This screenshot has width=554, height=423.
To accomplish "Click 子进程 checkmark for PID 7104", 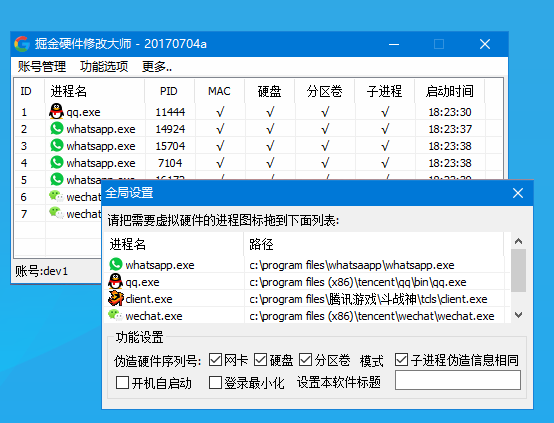I will pyautogui.click(x=385, y=163).
